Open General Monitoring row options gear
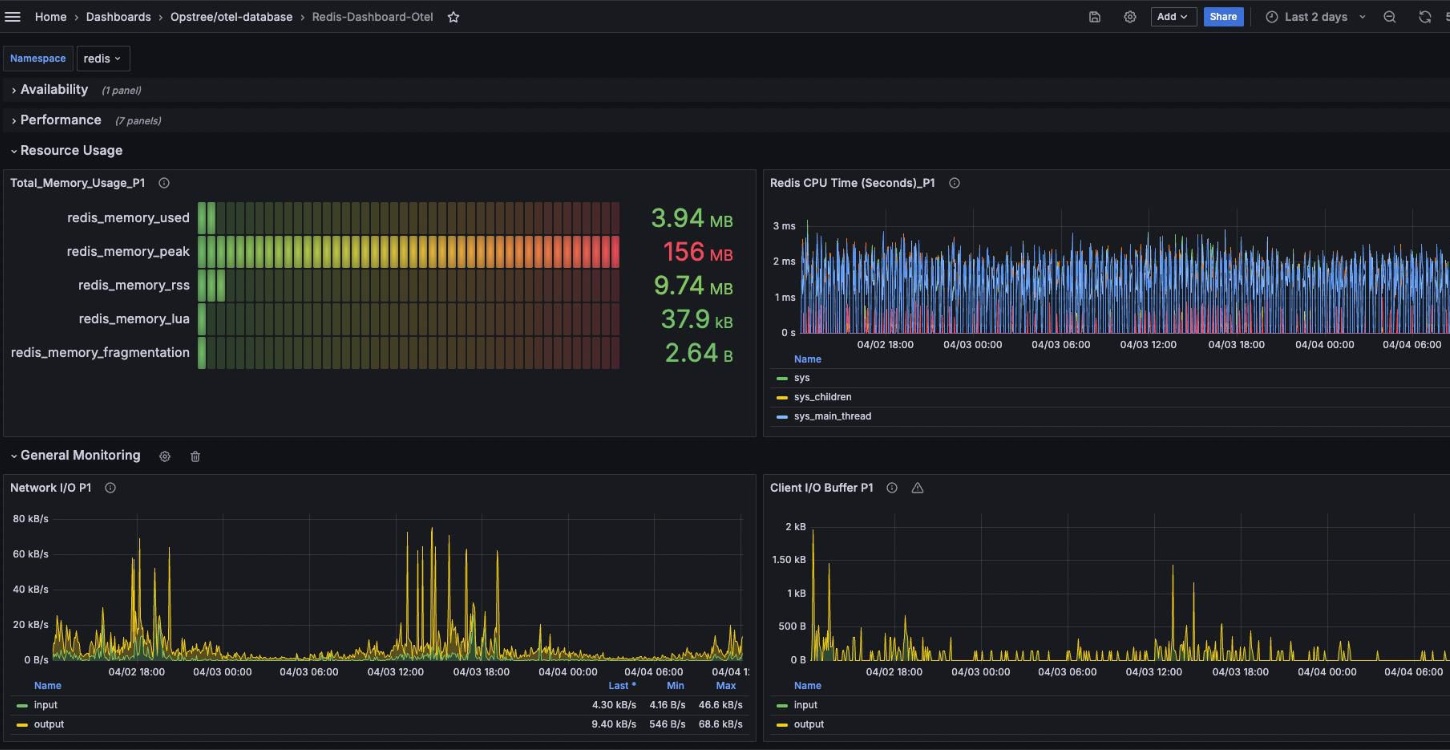This screenshot has width=1450, height=750. tap(165, 456)
